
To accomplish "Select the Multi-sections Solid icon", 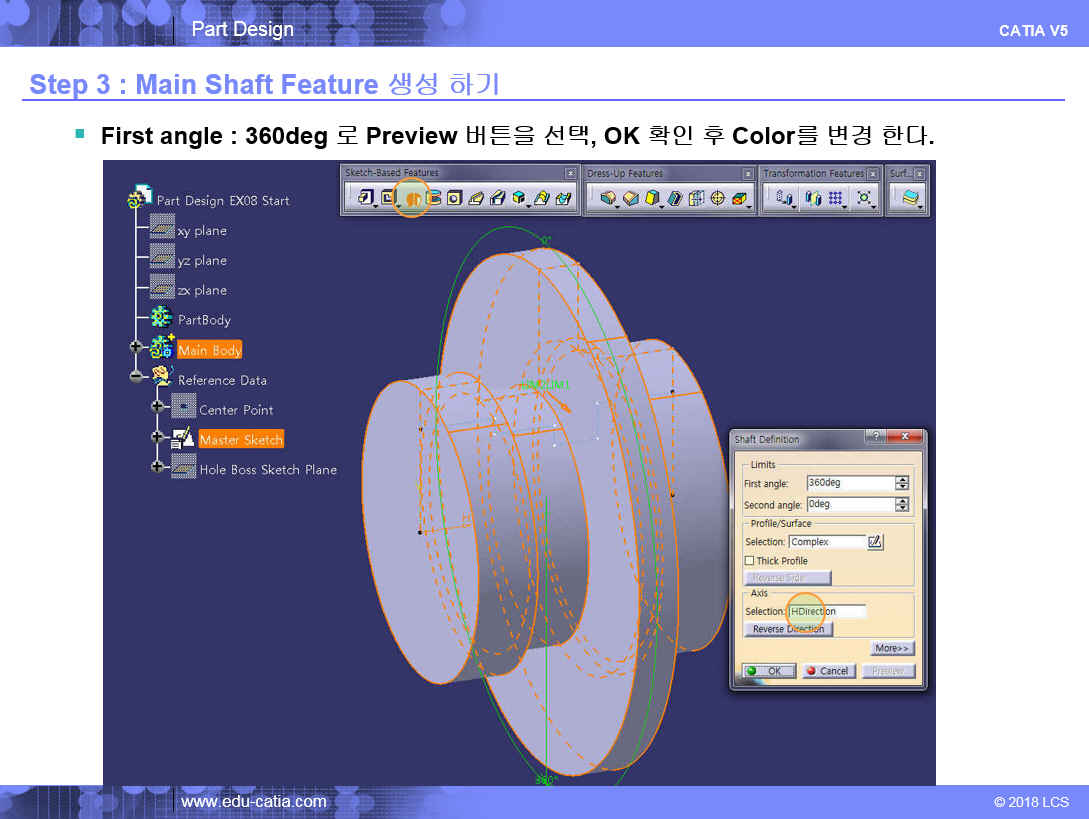I will point(541,198).
